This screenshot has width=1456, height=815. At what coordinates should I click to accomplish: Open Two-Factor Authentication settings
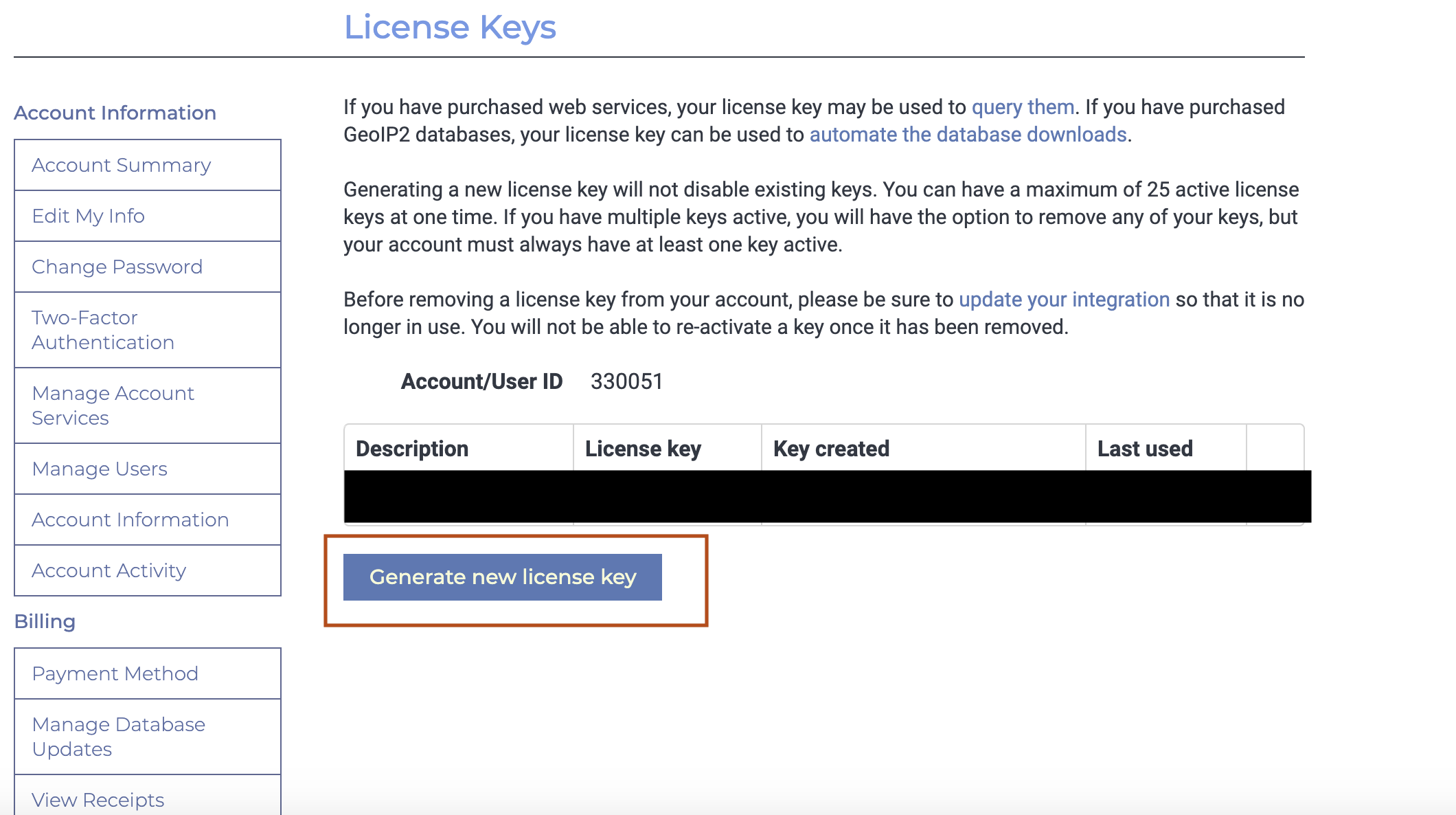pyautogui.click(x=103, y=331)
